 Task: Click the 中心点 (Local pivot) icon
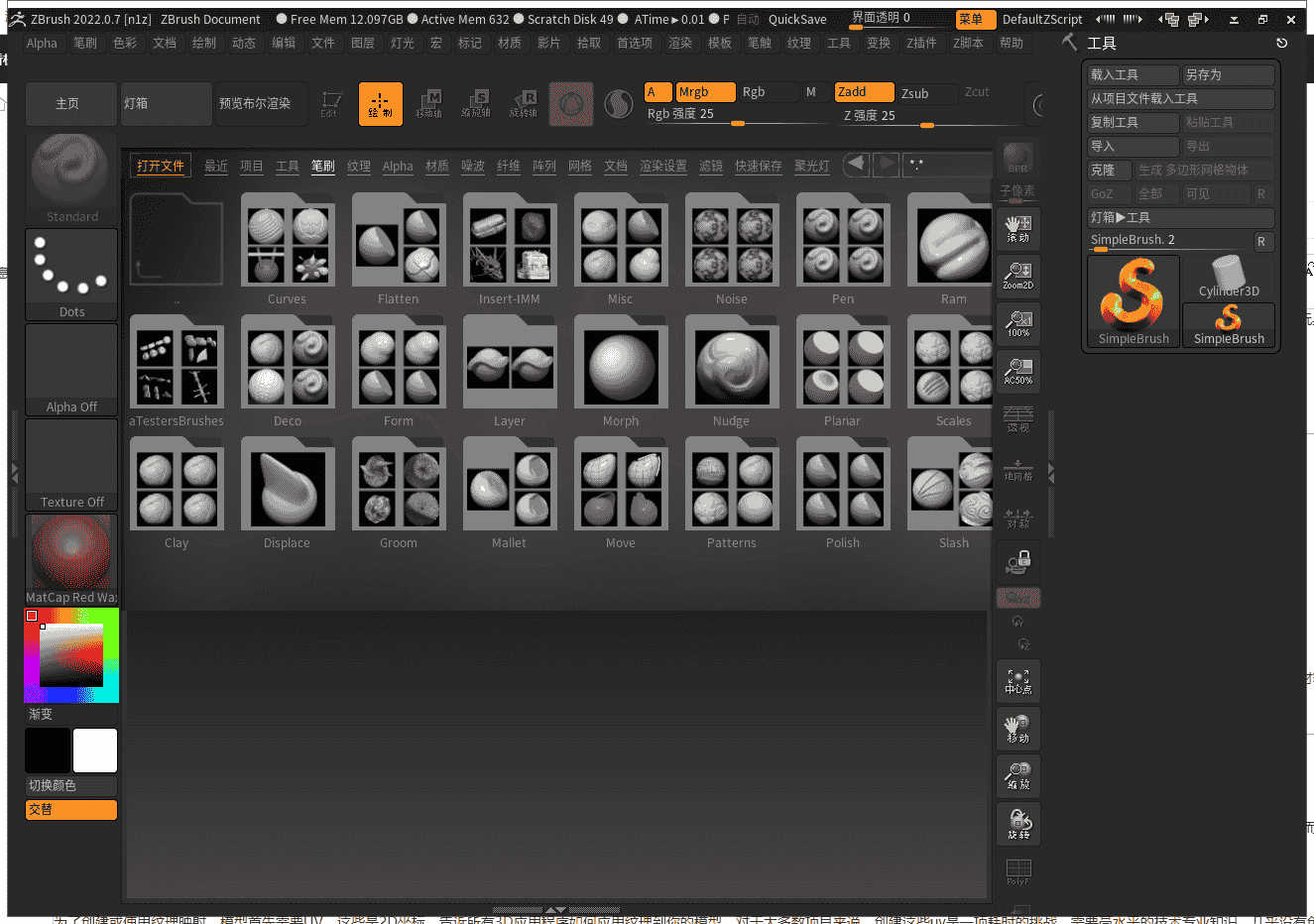[1018, 681]
